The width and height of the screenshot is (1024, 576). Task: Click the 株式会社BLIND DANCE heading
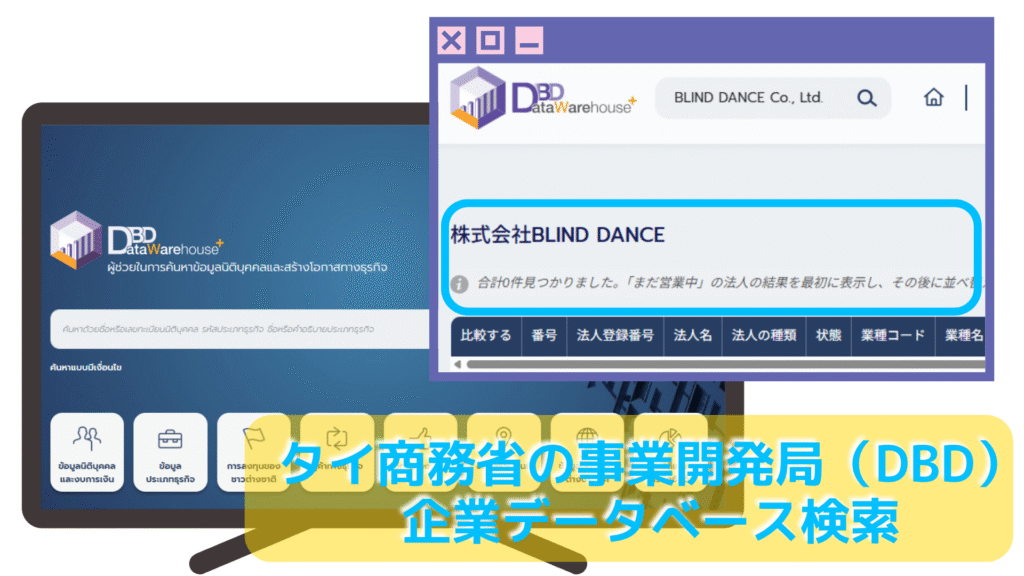pos(557,235)
